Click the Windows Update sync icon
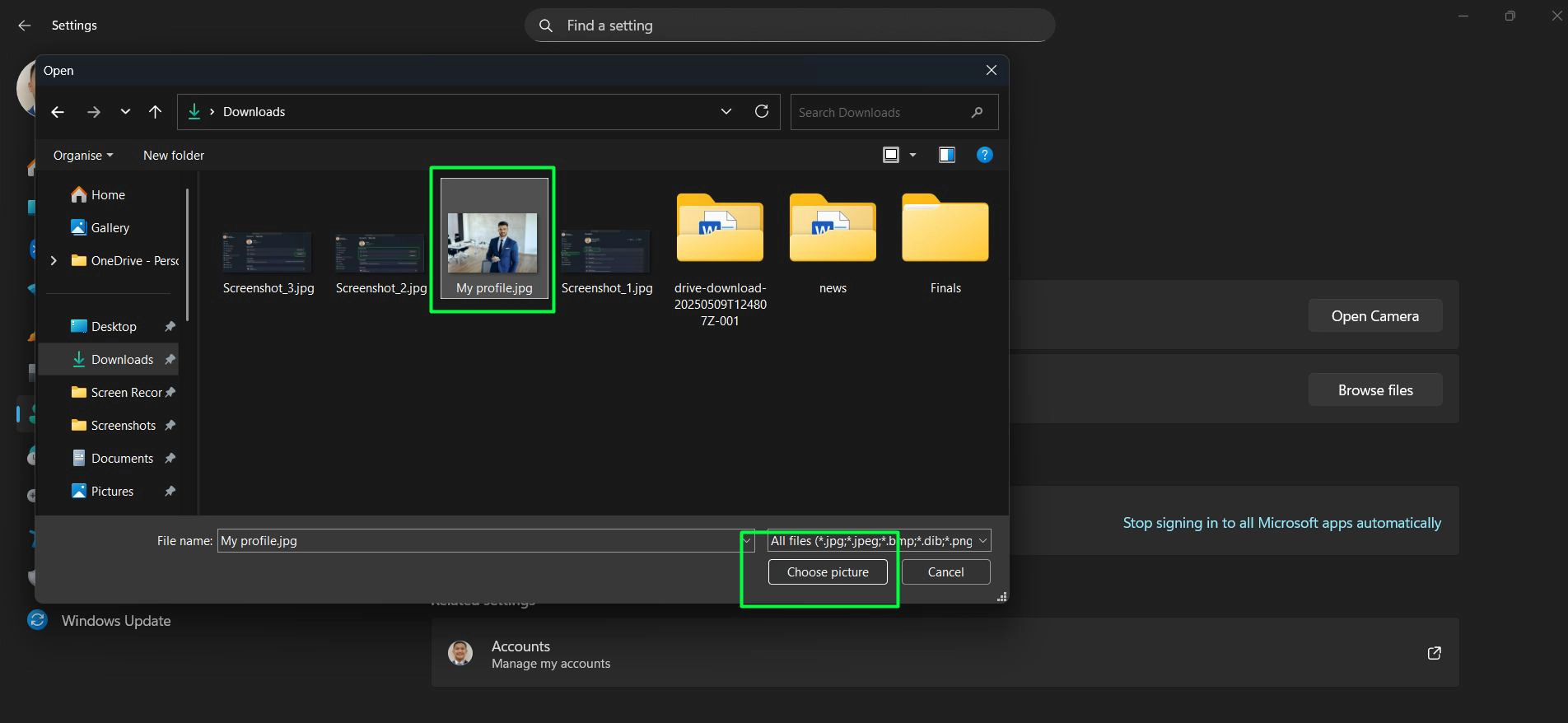 coord(37,620)
